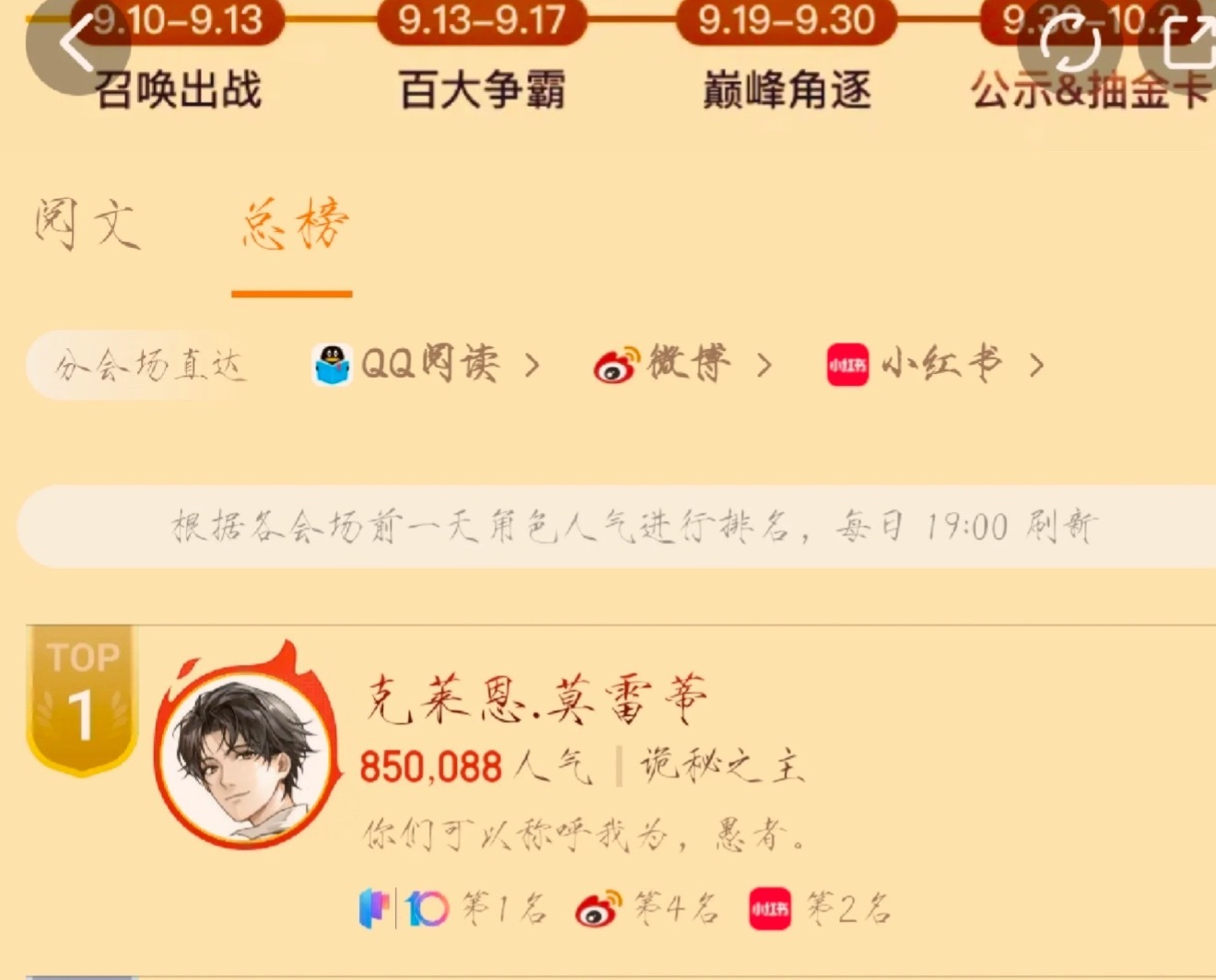Tap the share icon at top right
1216x980 pixels.
[x=1188, y=41]
